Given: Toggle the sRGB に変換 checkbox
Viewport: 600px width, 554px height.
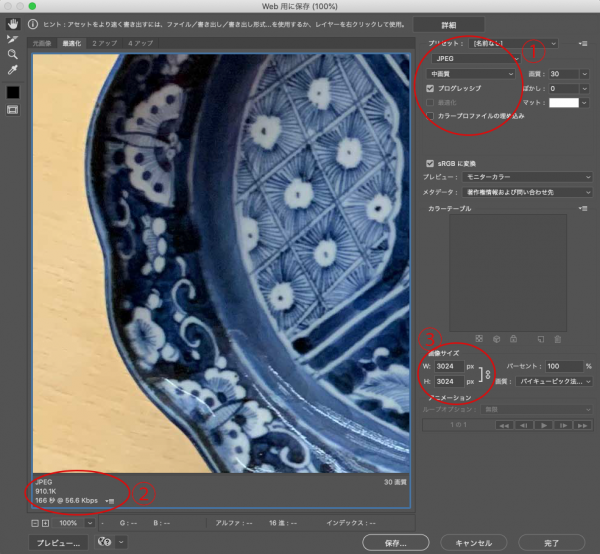Looking at the screenshot, I should pos(430,163).
